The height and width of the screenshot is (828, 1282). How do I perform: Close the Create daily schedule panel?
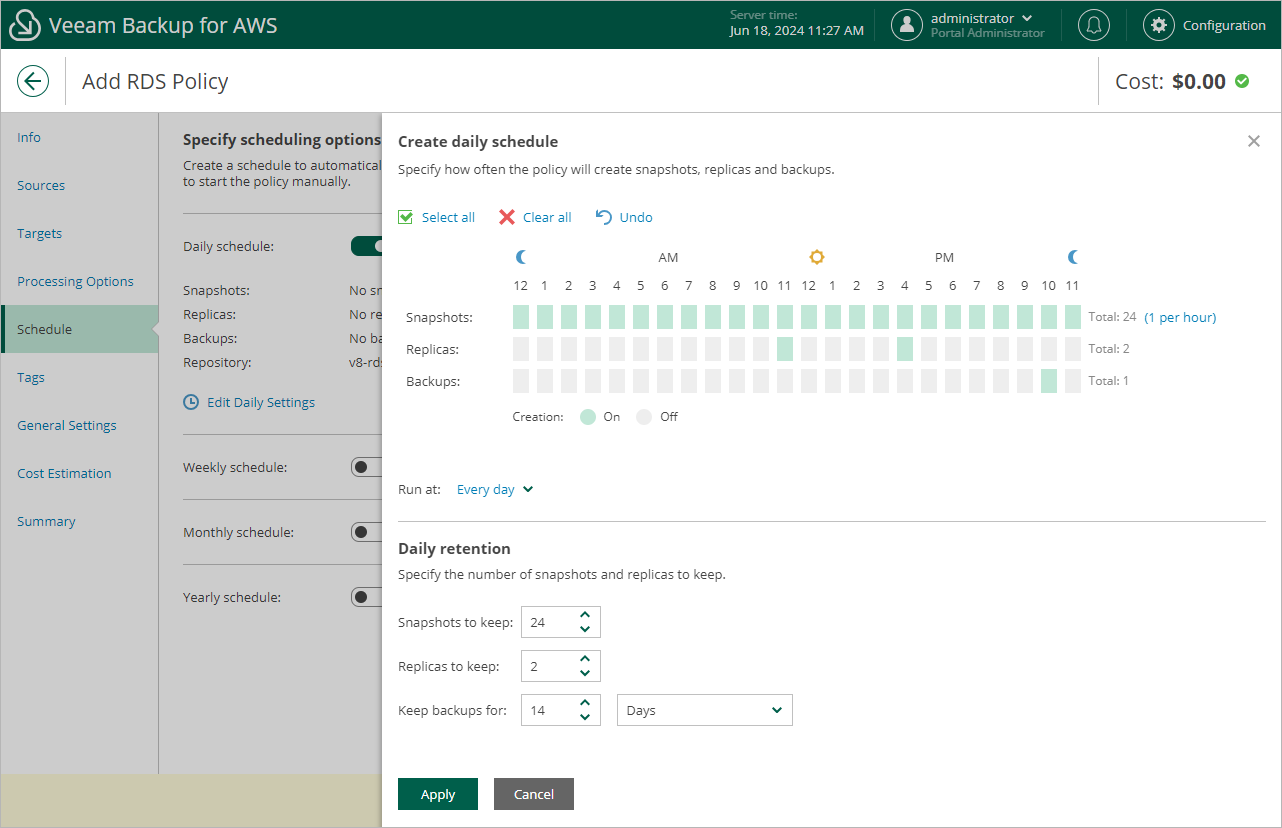[x=1254, y=141]
